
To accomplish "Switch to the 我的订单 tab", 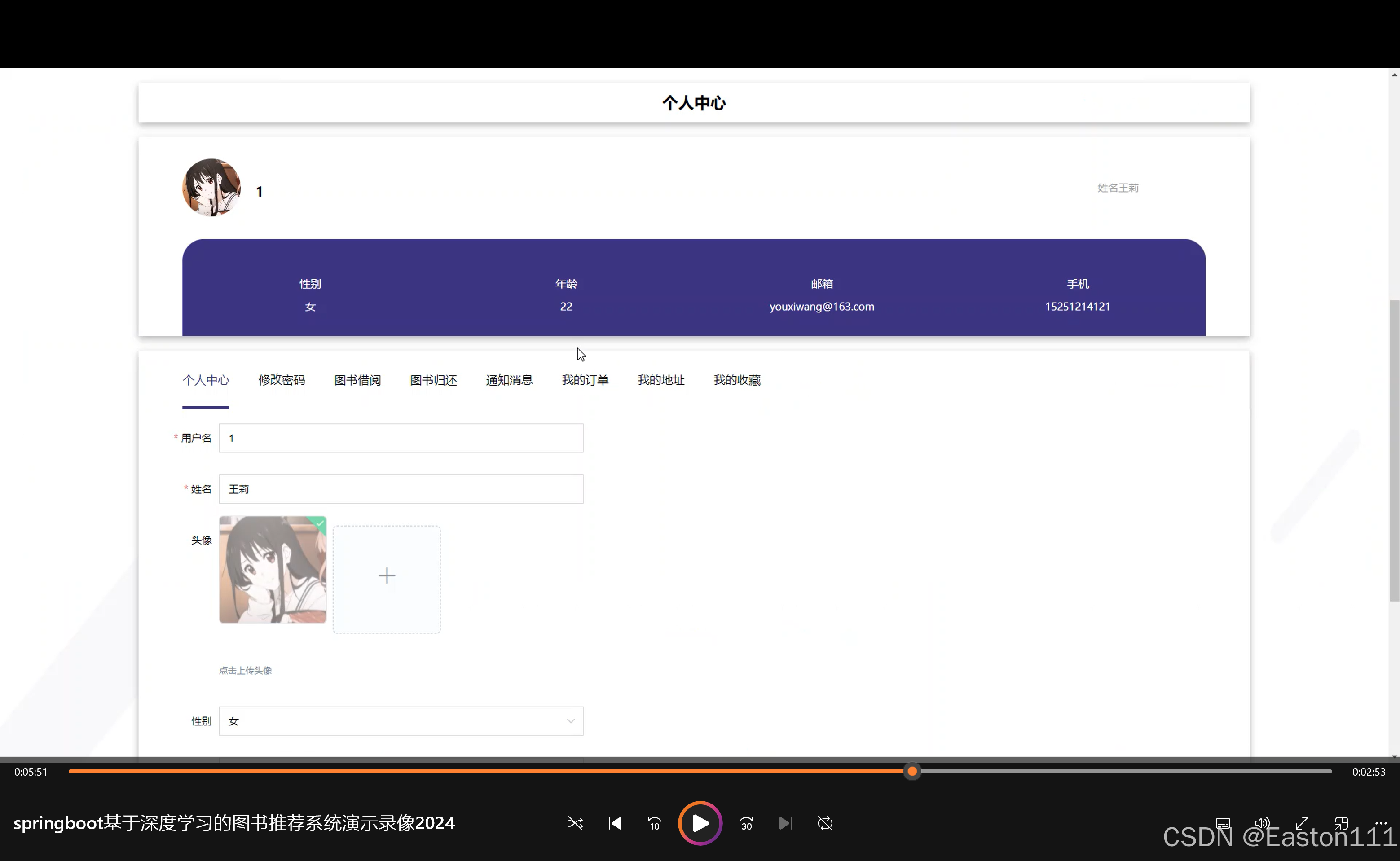I will point(585,380).
